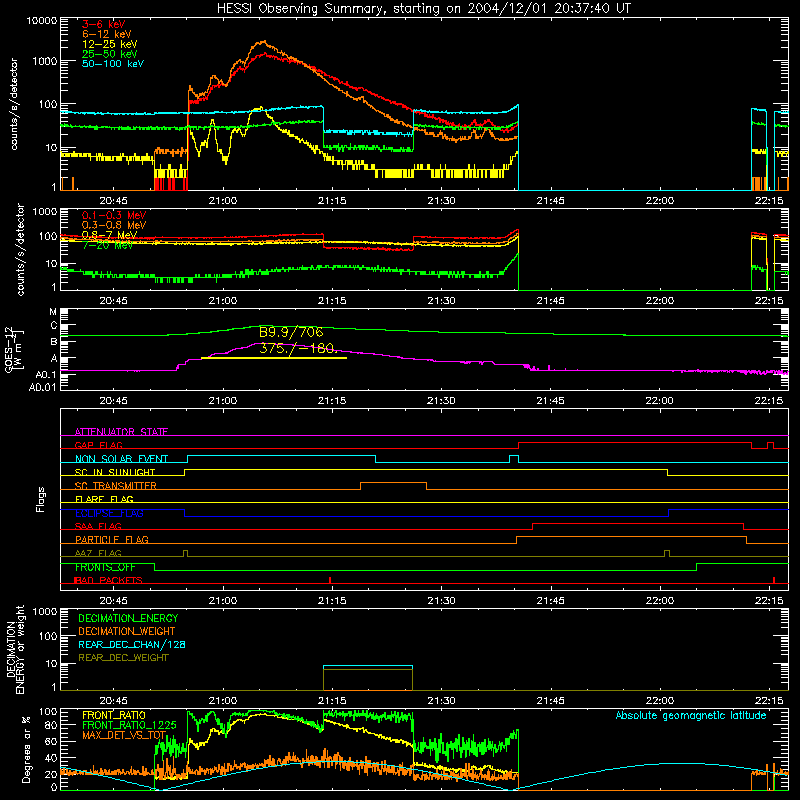Screen dimensions: 800x800
Task: Click the 20:45 time label under the decimation panel
Action: click(x=113, y=701)
